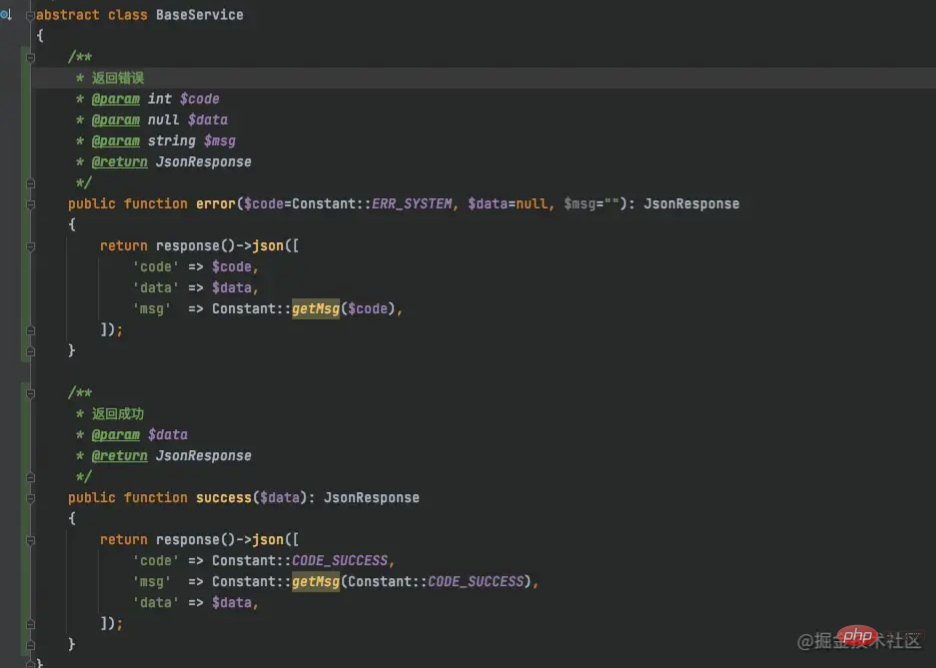Click fold marker at 返回错误 docblock end
936x668 pixels.
tap(30, 183)
